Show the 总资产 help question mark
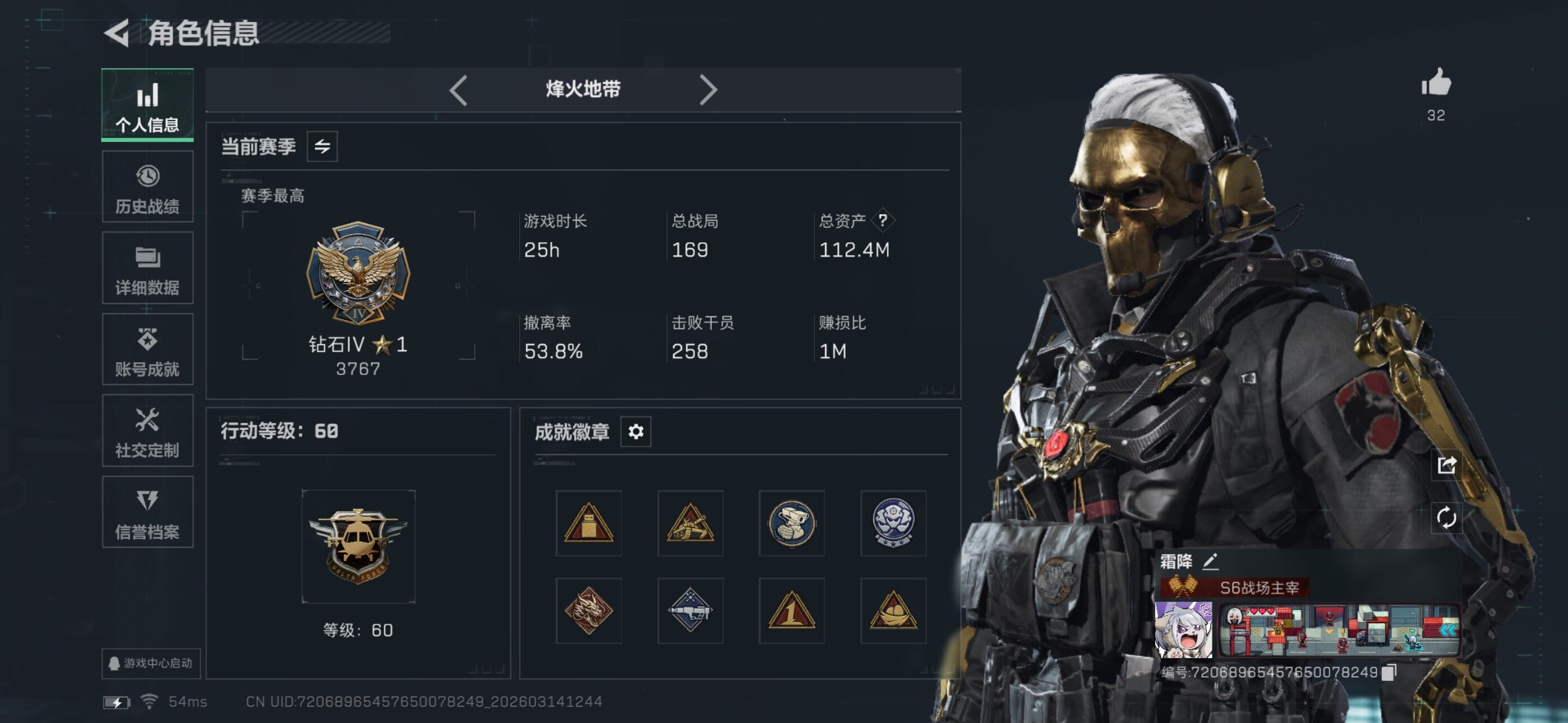Image resolution: width=1568 pixels, height=723 pixels. [x=882, y=220]
